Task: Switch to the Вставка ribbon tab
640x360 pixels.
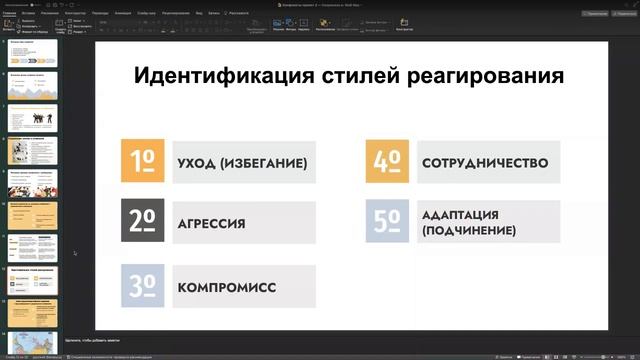Action: pos(29,13)
